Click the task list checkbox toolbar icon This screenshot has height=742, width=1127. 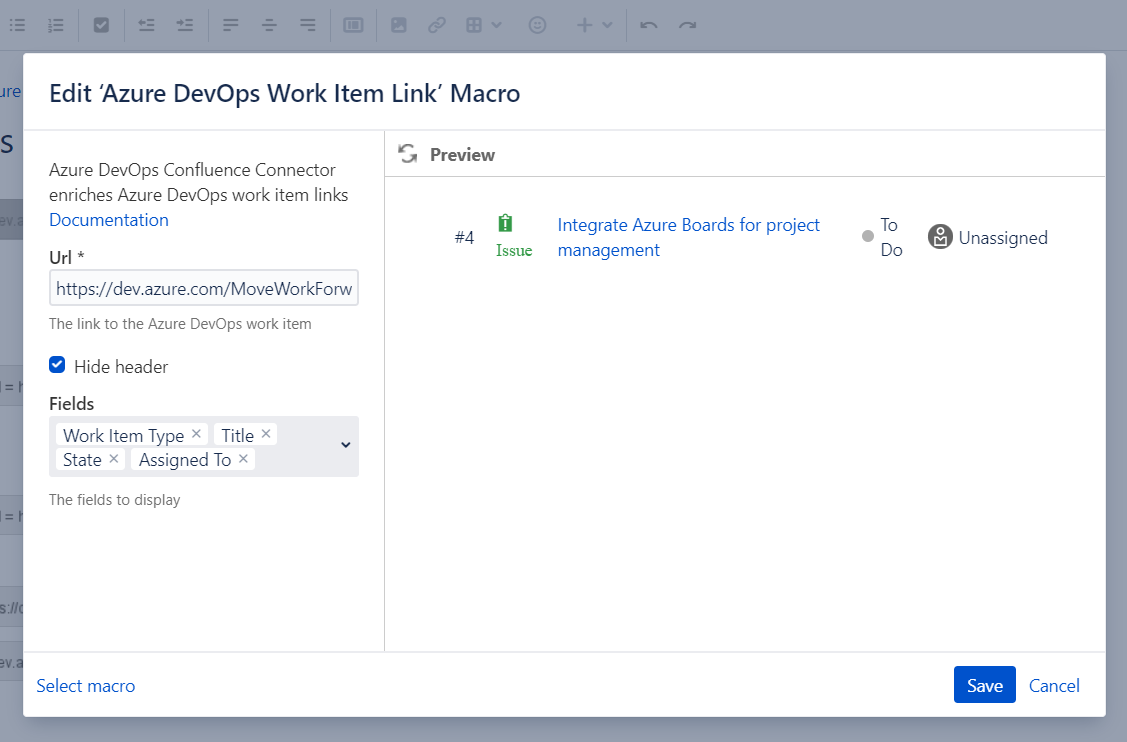click(101, 25)
